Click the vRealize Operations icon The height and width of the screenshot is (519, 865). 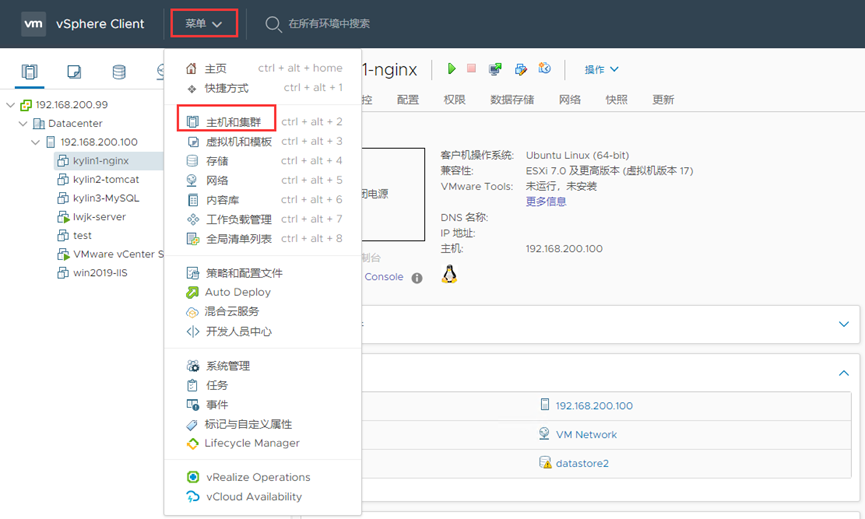(193, 477)
